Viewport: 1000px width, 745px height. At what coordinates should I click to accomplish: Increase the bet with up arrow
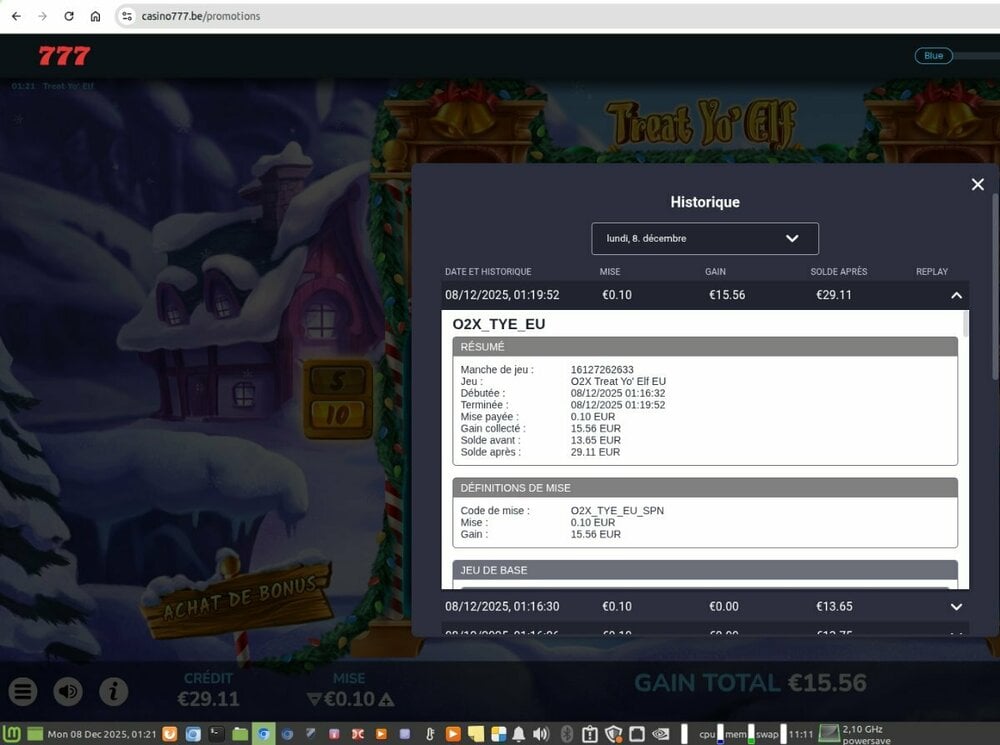(x=387, y=699)
